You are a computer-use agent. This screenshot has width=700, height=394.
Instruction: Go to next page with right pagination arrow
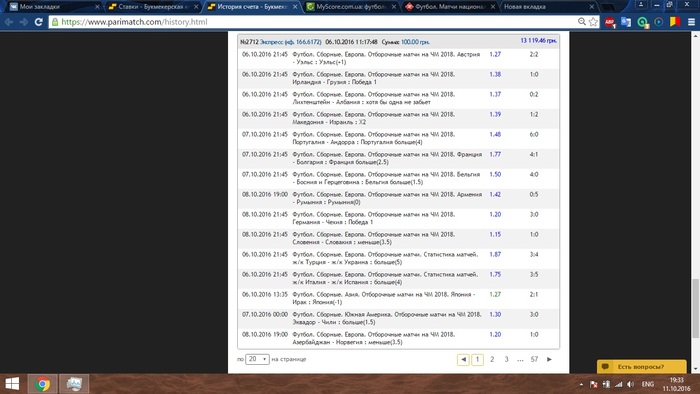tap(550, 359)
